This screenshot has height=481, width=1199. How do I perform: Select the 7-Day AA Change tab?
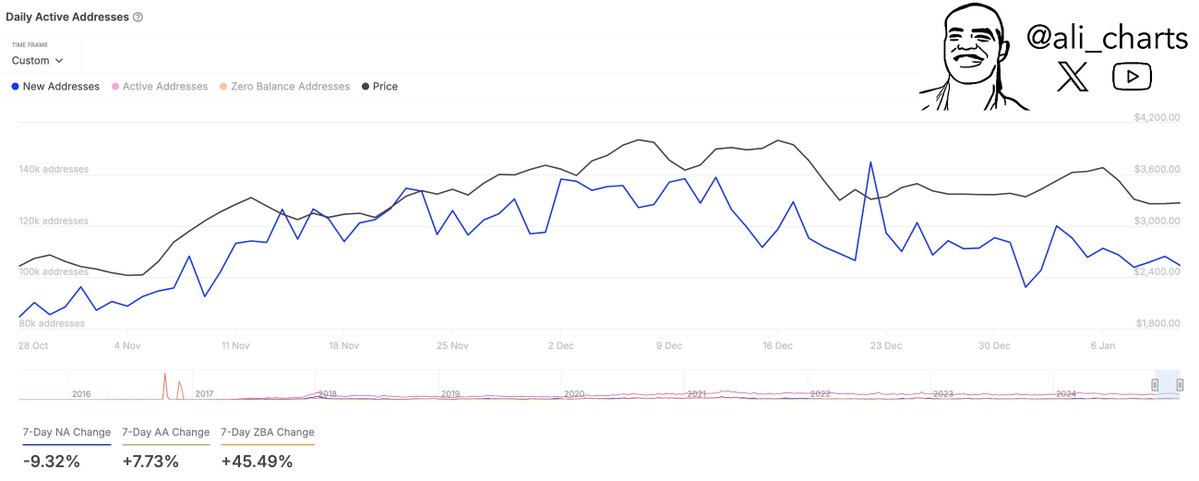click(165, 432)
